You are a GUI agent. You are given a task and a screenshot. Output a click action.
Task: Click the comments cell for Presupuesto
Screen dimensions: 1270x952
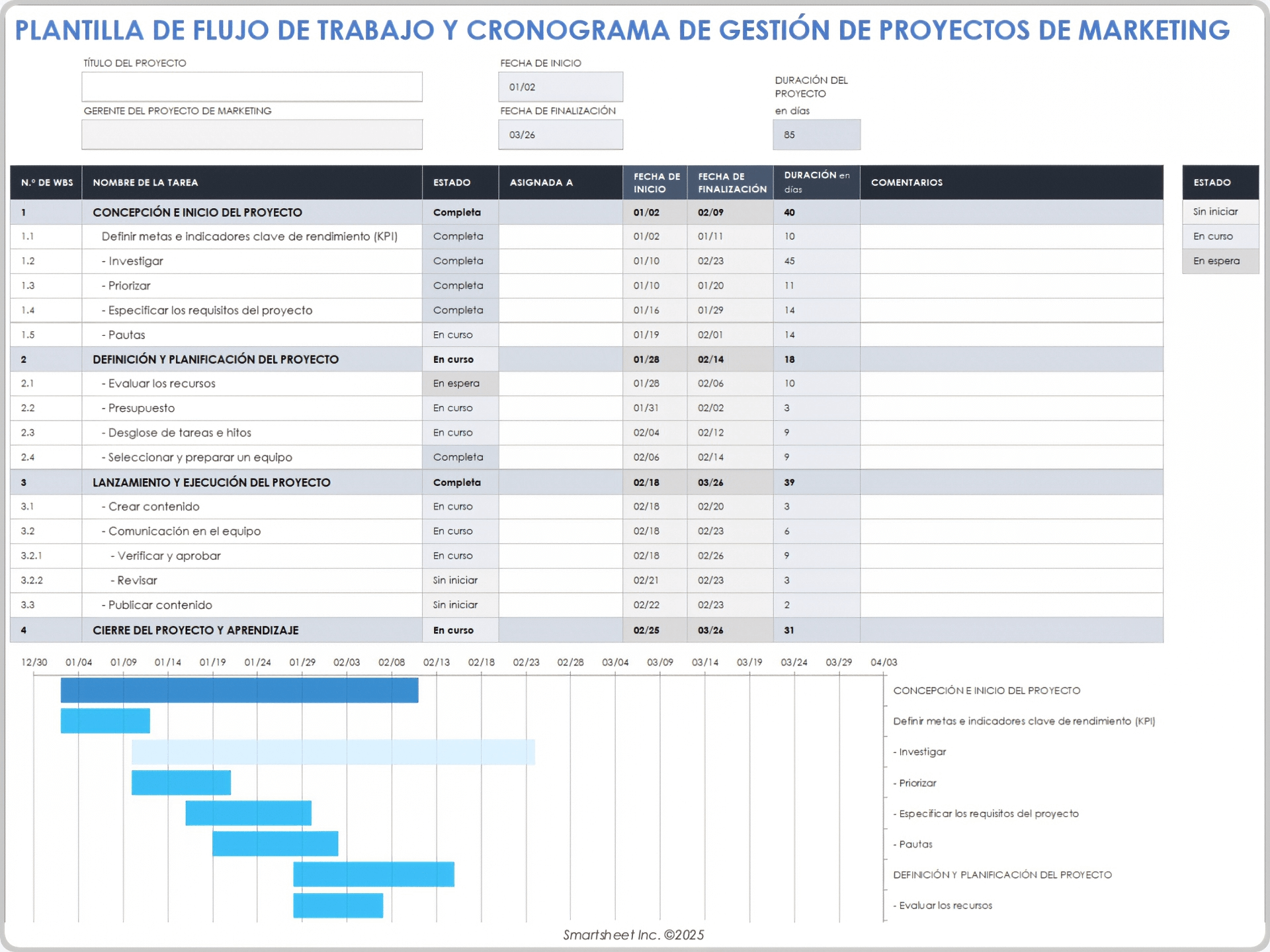click(1011, 408)
